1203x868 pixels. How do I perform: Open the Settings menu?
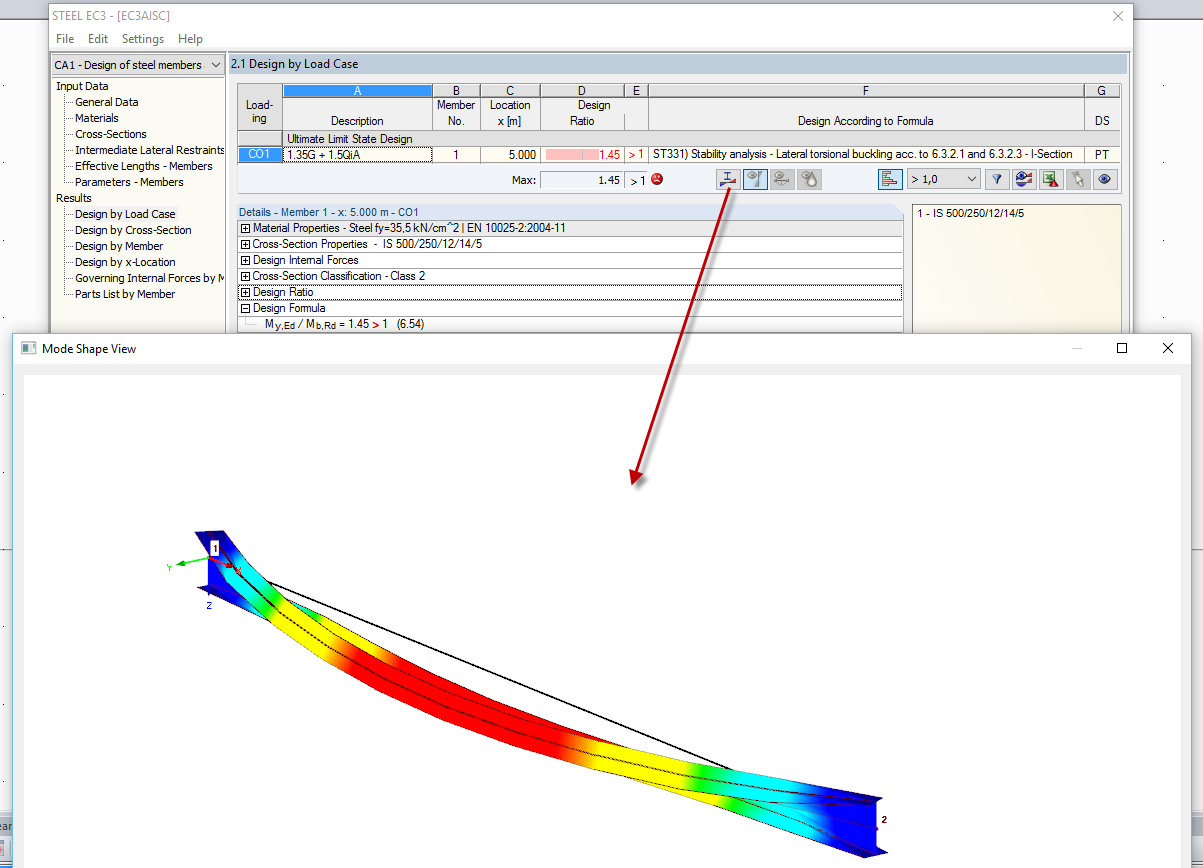(x=142, y=38)
